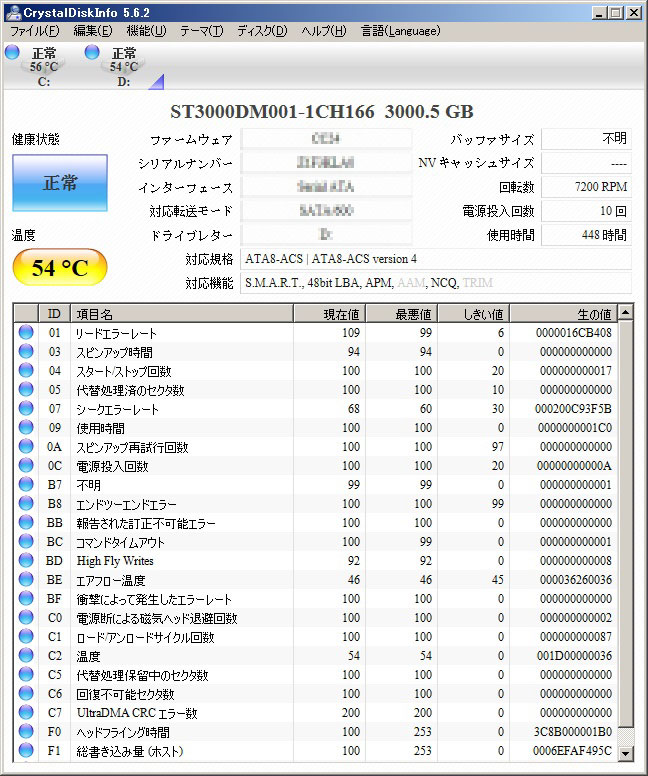
Task: Click the status icon for リードエラーレート
Action: [x=26, y=332]
